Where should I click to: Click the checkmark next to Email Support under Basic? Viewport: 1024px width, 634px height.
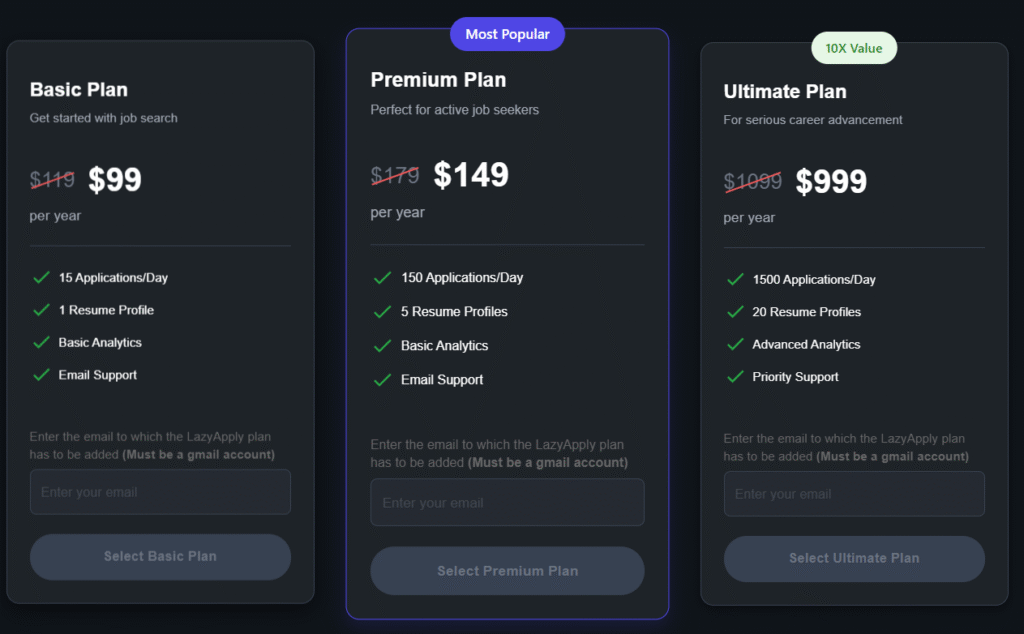point(39,375)
